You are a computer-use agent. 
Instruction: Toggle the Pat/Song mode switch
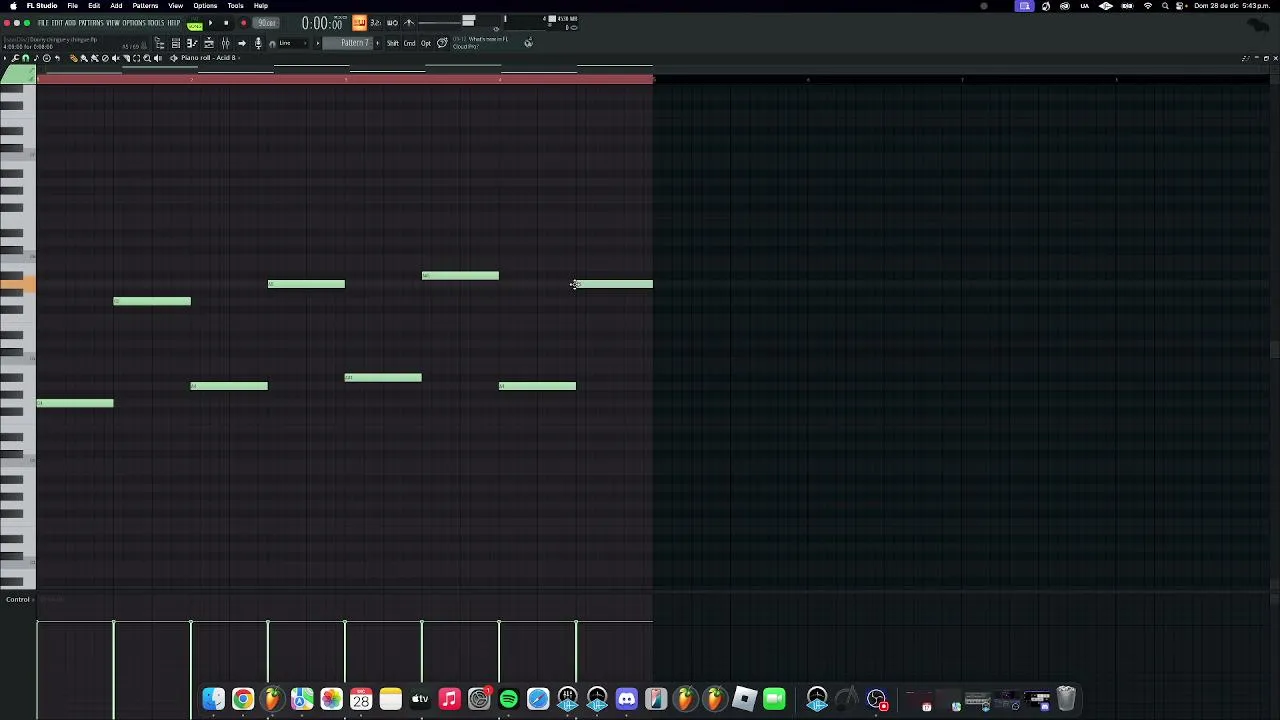point(194,24)
